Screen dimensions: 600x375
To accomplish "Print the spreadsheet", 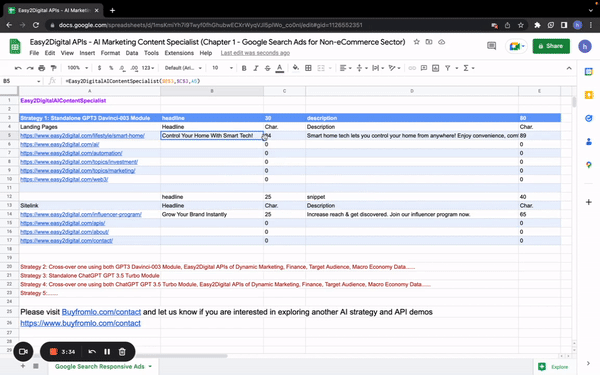I will [42, 68].
